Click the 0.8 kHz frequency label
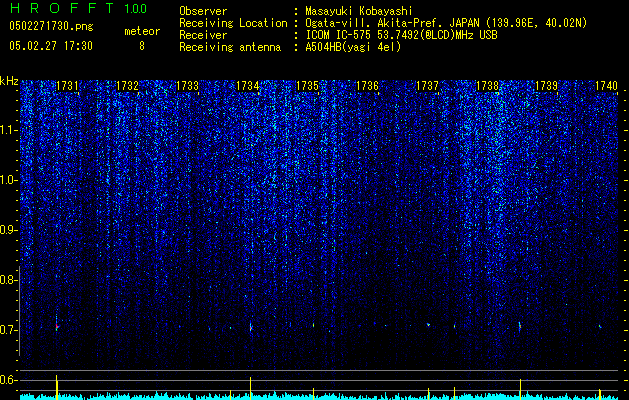629x400 pixels. (8, 280)
